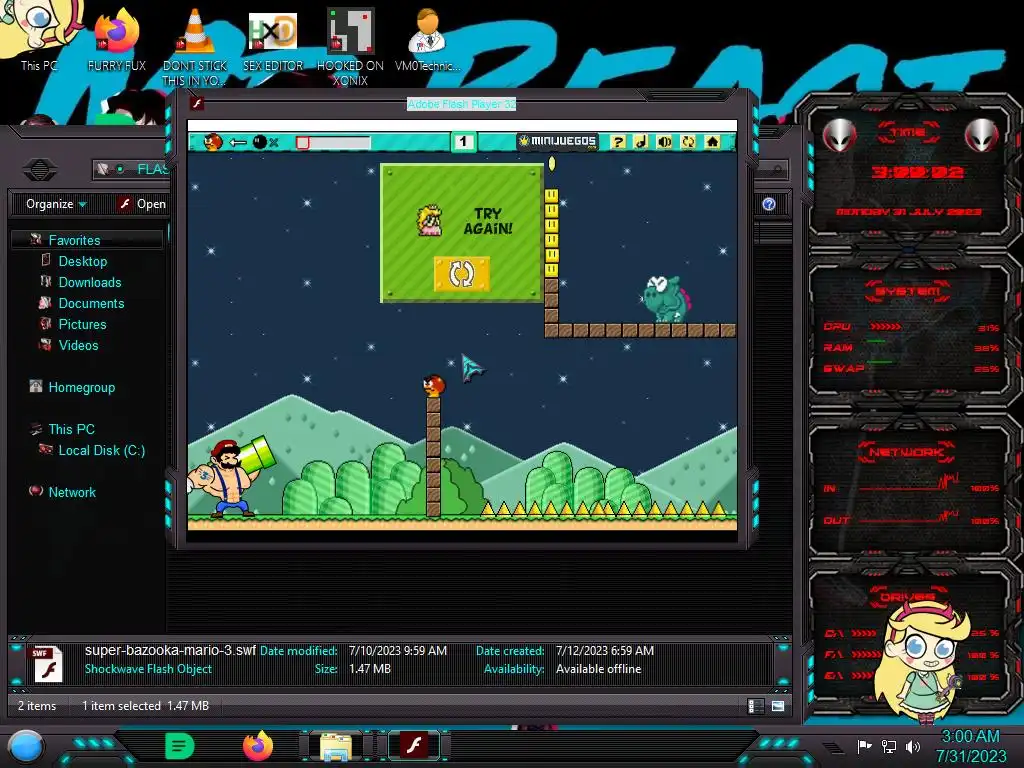Click the Minijuegos logo link
1024x768 pixels.
point(559,141)
